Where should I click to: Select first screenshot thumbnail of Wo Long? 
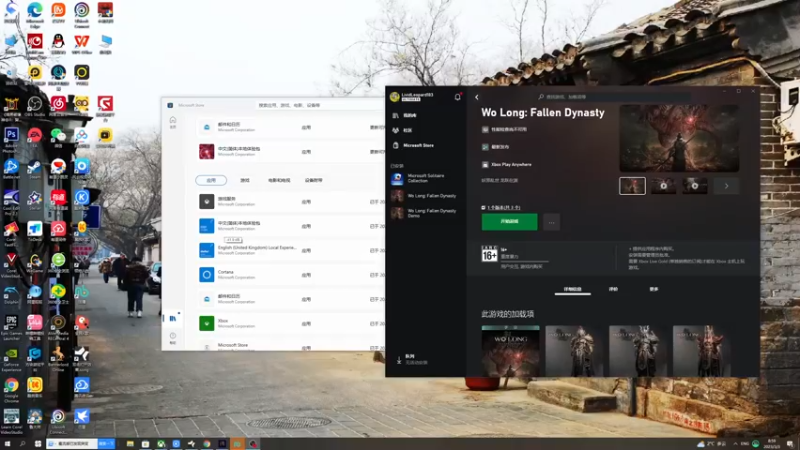pyautogui.click(x=632, y=186)
